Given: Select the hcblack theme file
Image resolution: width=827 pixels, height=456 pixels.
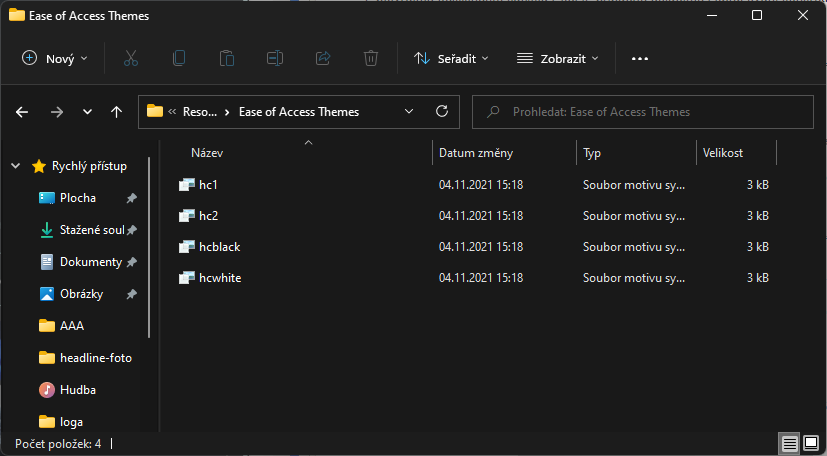Looking at the screenshot, I should tap(220, 246).
